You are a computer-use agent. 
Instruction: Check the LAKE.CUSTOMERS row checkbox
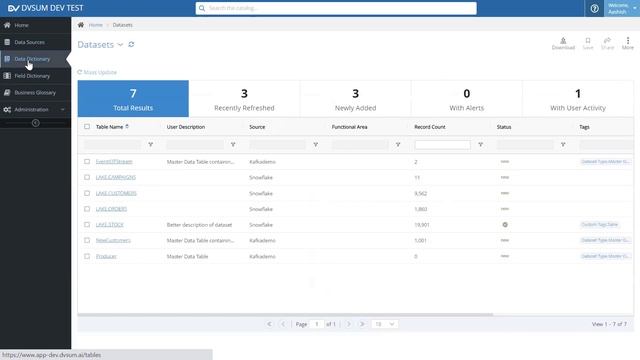(x=87, y=193)
